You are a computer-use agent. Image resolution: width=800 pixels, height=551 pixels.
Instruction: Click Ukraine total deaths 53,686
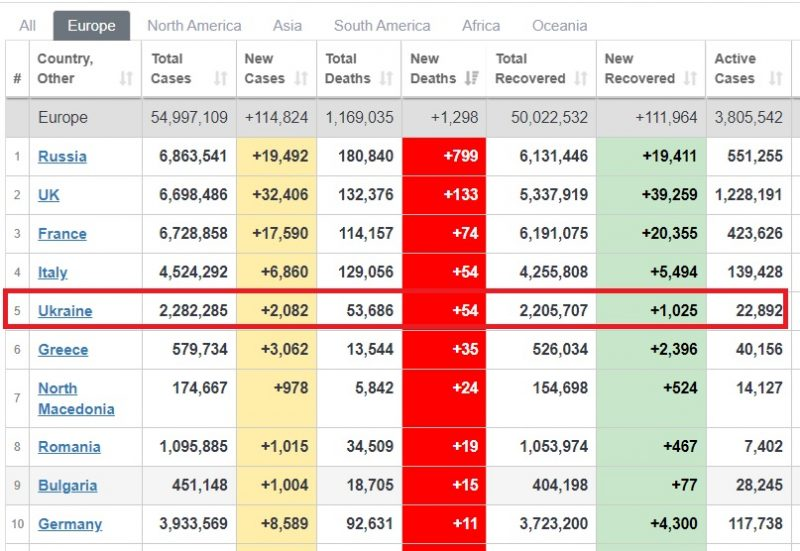point(370,311)
